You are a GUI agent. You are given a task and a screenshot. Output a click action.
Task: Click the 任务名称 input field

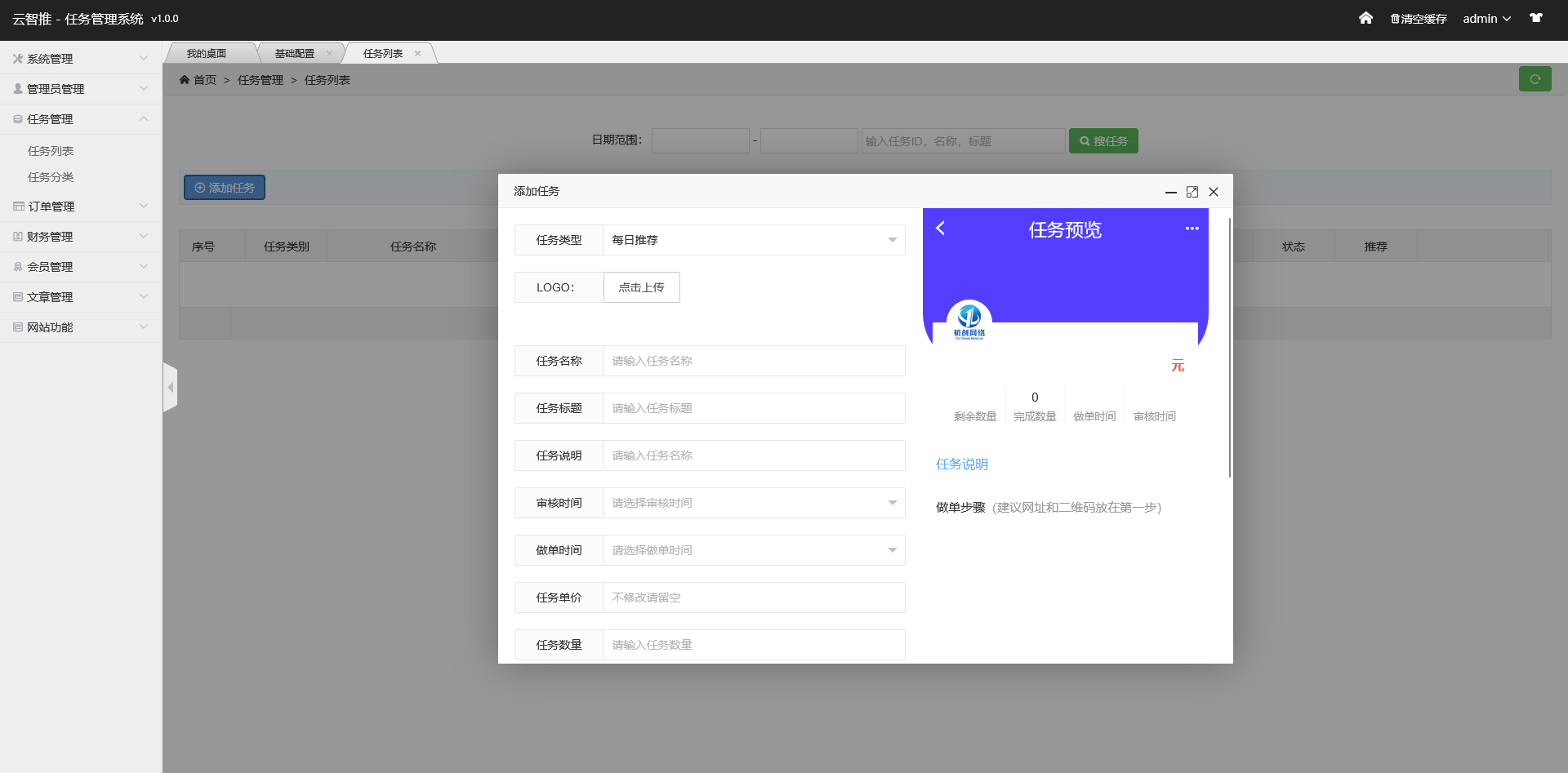(x=753, y=361)
